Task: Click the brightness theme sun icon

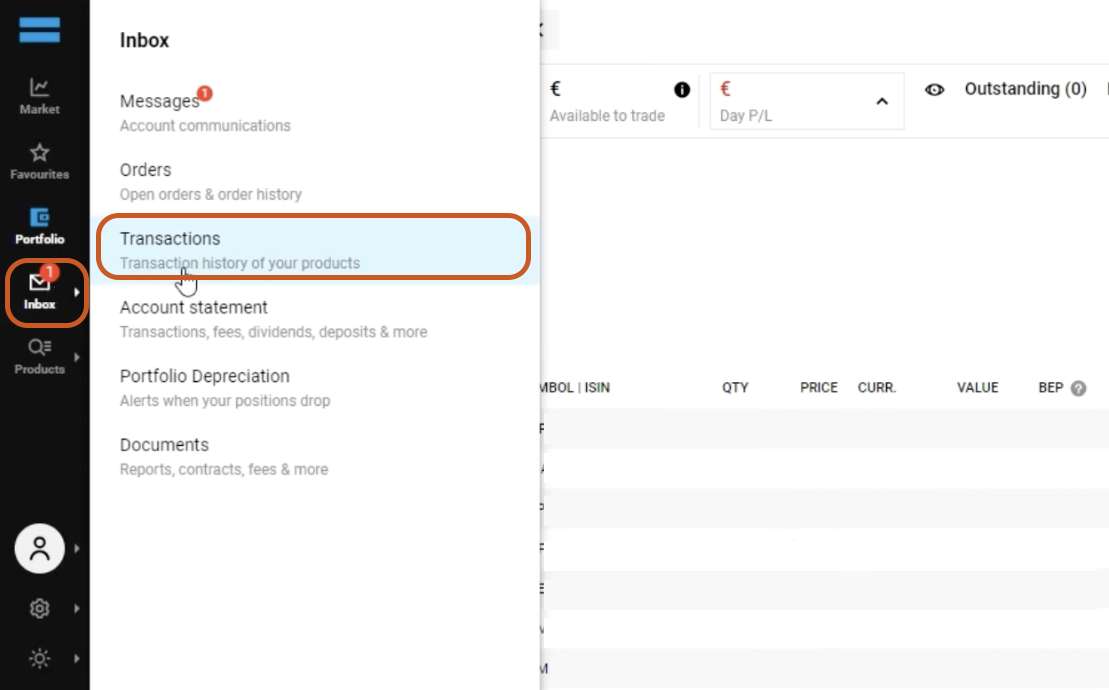Action: (40, 658)
